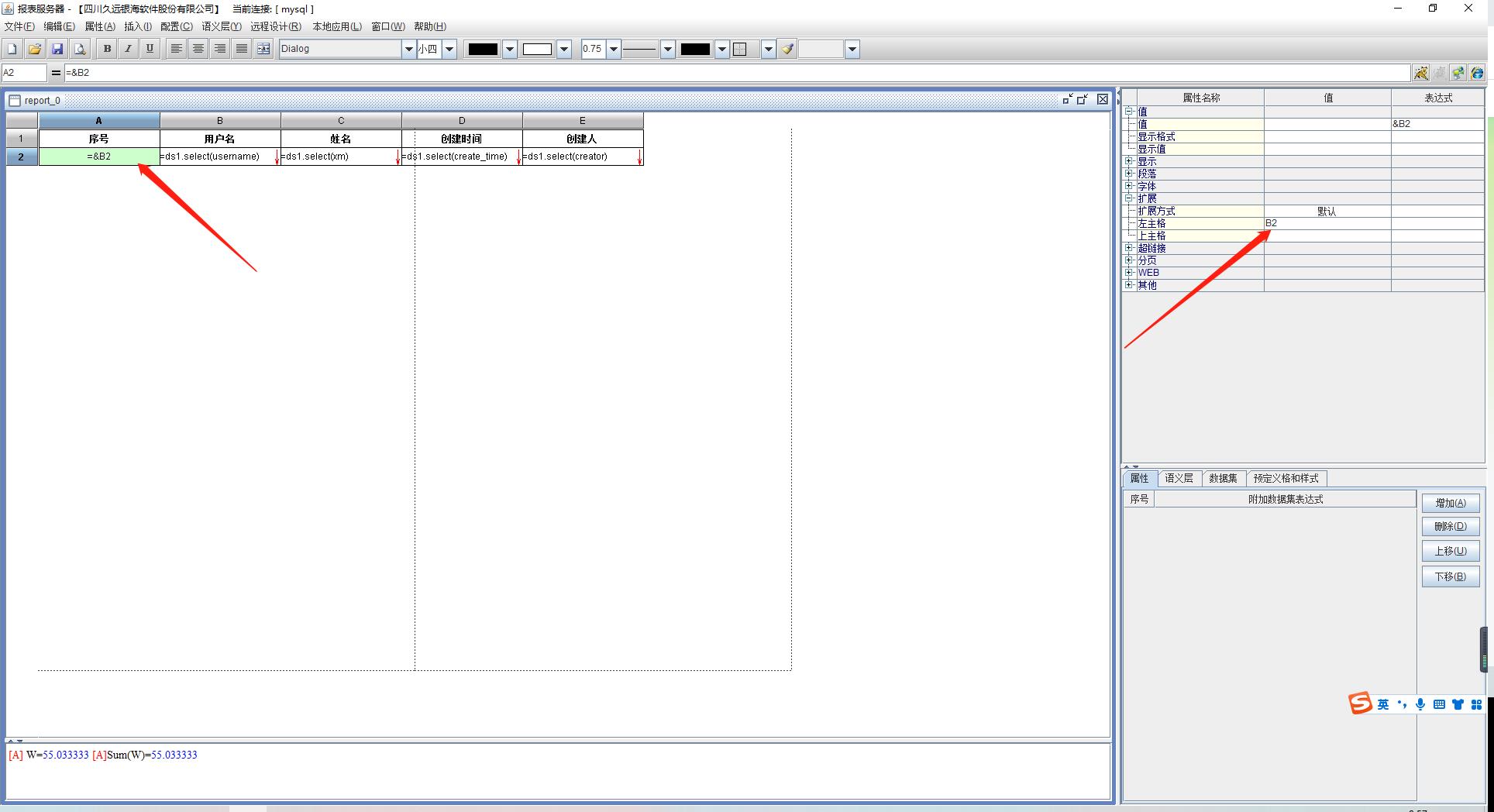
Task: Click the New report icon
Action: [12, 49]
